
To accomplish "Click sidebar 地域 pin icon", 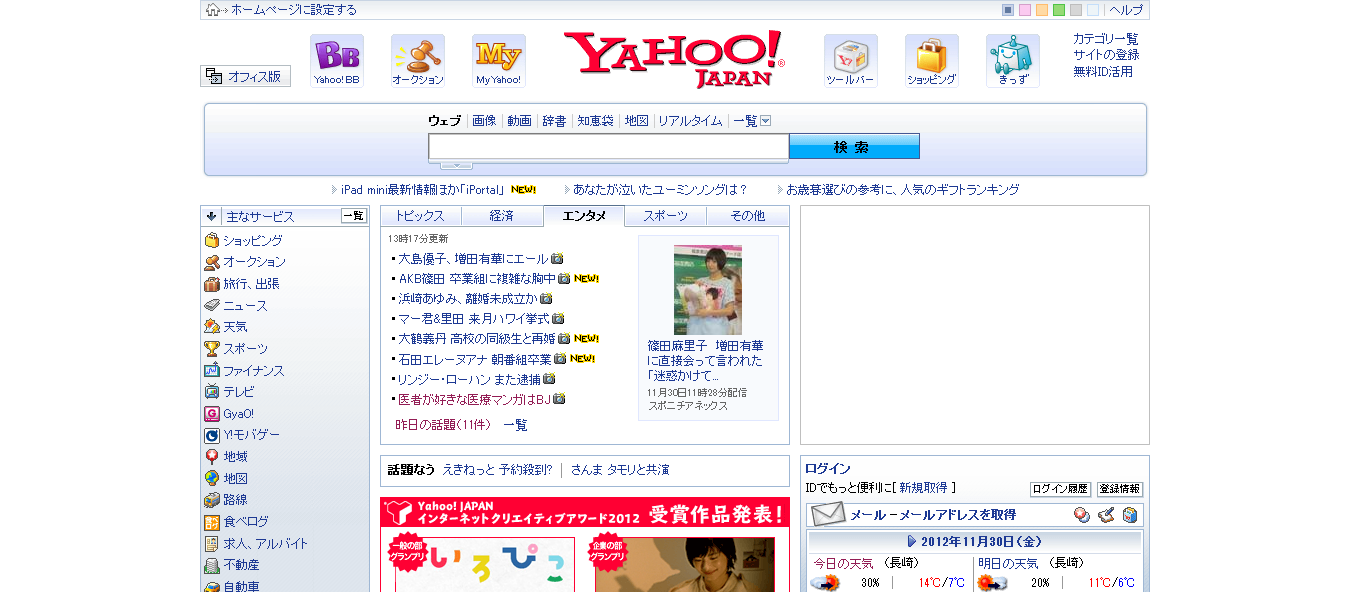I will pyautogui.click(x=212, y=457).
